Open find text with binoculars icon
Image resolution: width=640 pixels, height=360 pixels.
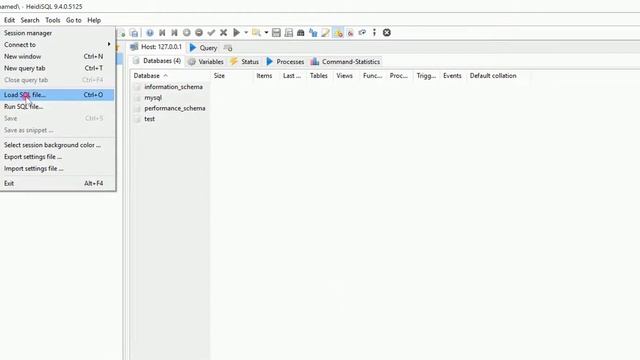[x=301, y=33]
